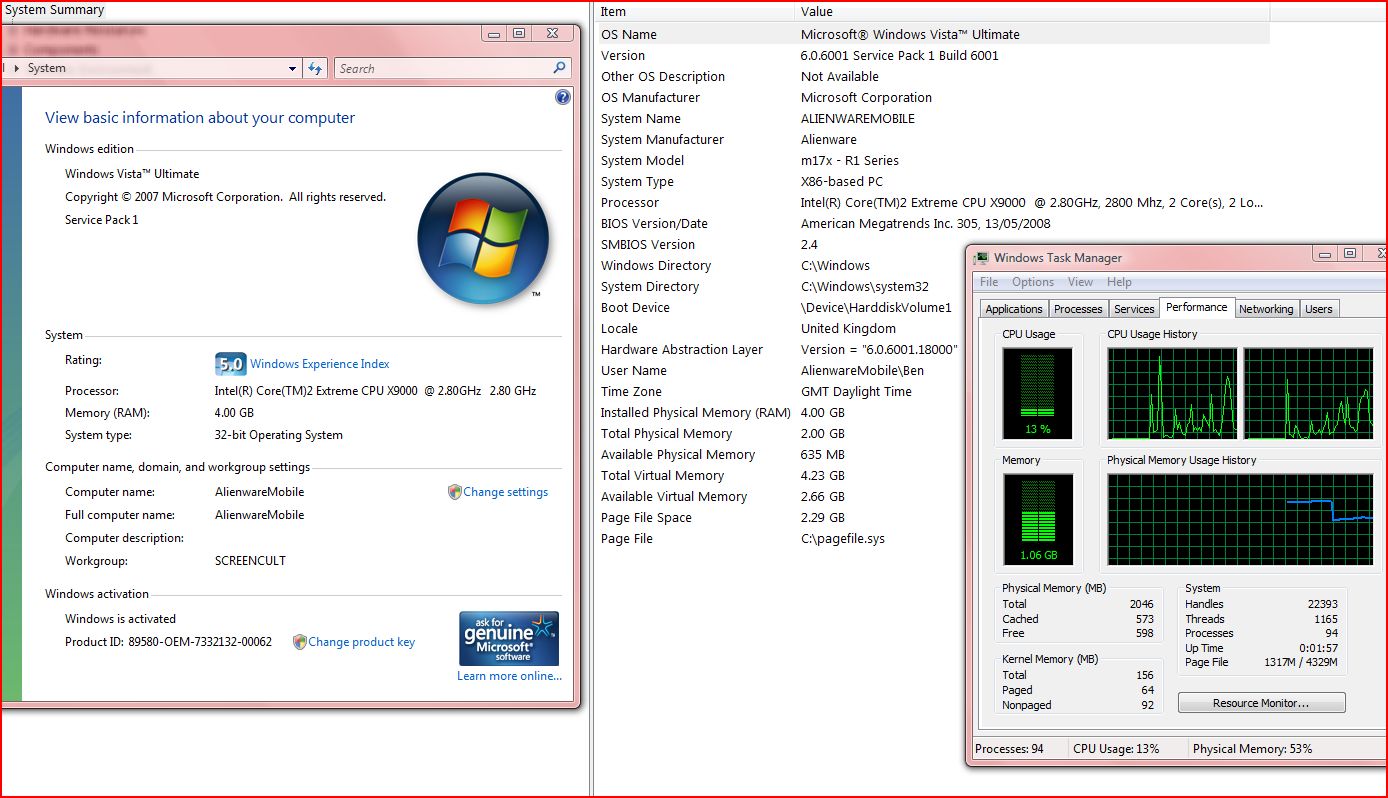Select the Boot Device row
This screenshot has height=798, width=1388.
780,307
